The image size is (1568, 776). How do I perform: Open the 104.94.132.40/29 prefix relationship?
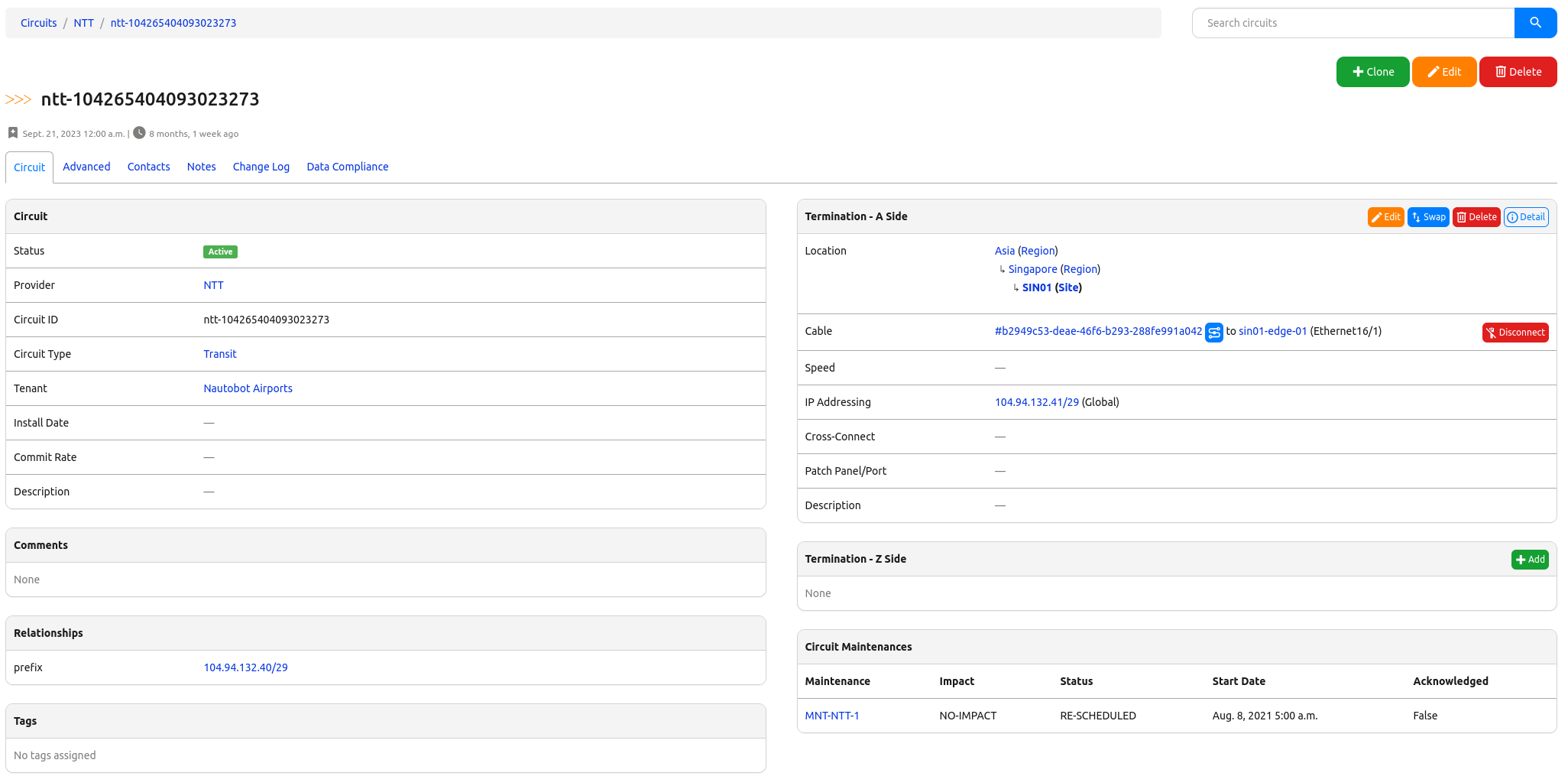coord(245,667)
